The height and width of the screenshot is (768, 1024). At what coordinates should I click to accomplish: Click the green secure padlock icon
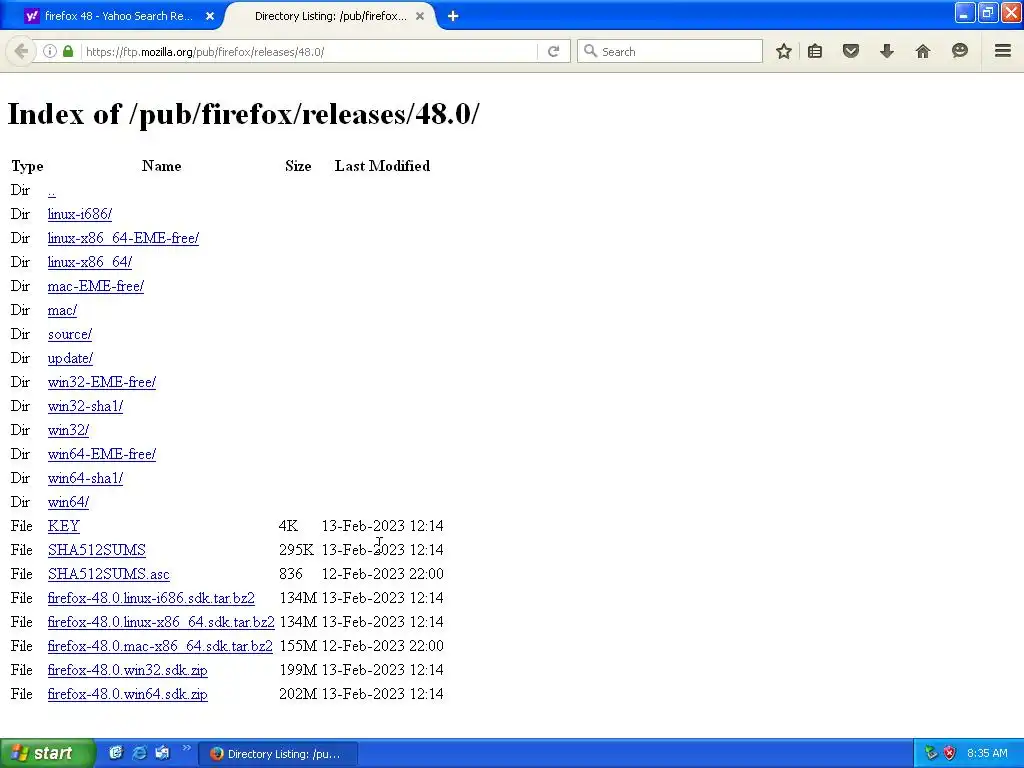[68, 51]
